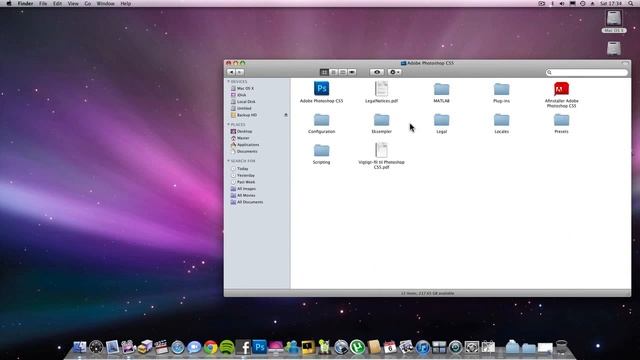Open uTorrent from the Dock

[x=357, y=347]
